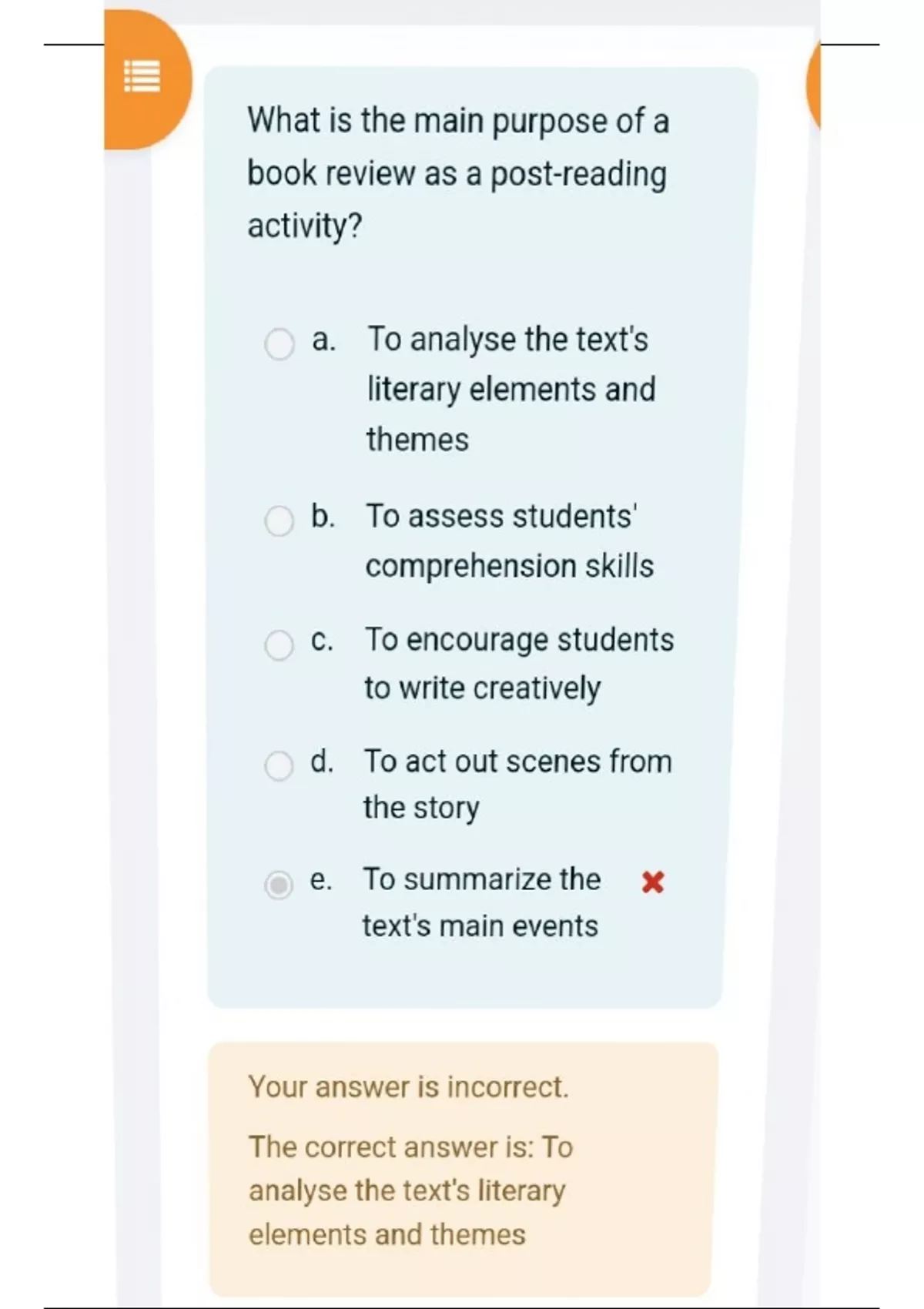
Task: Click the orange circle button at right edge
Action: (813, 85)
